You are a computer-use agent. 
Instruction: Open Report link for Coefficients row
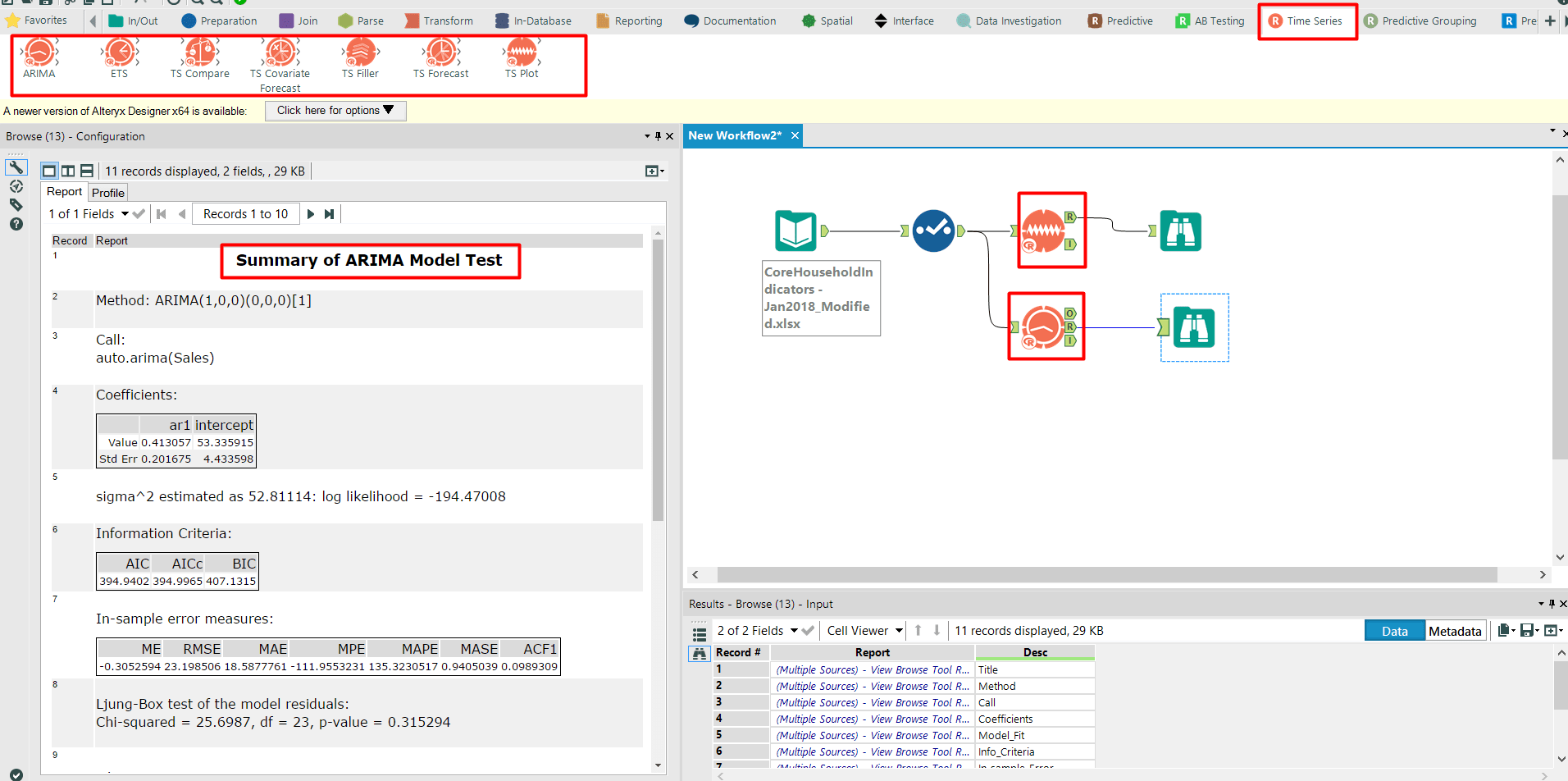[873, 719]
